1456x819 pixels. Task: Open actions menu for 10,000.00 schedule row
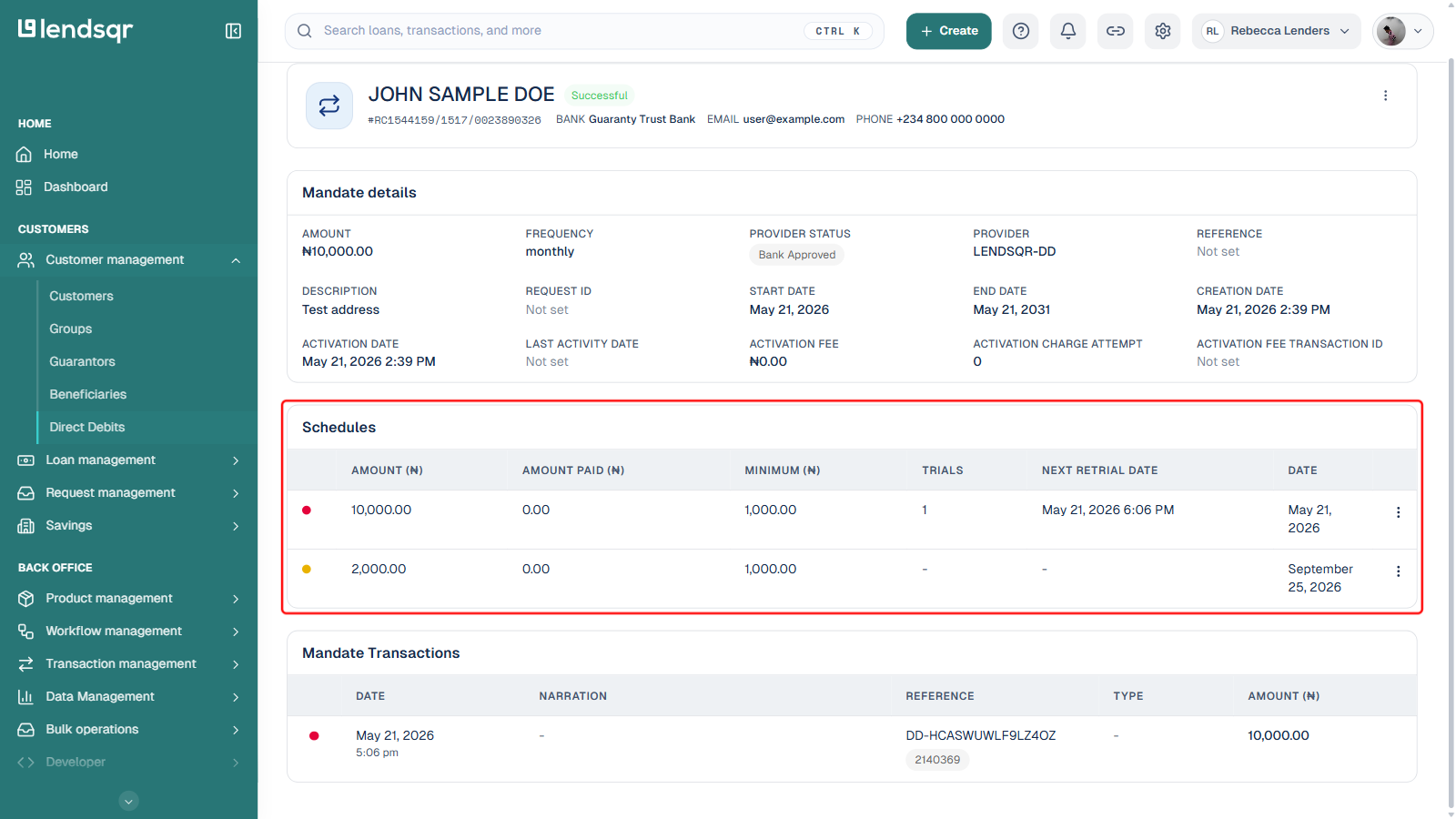click(x=1398, y=512)
